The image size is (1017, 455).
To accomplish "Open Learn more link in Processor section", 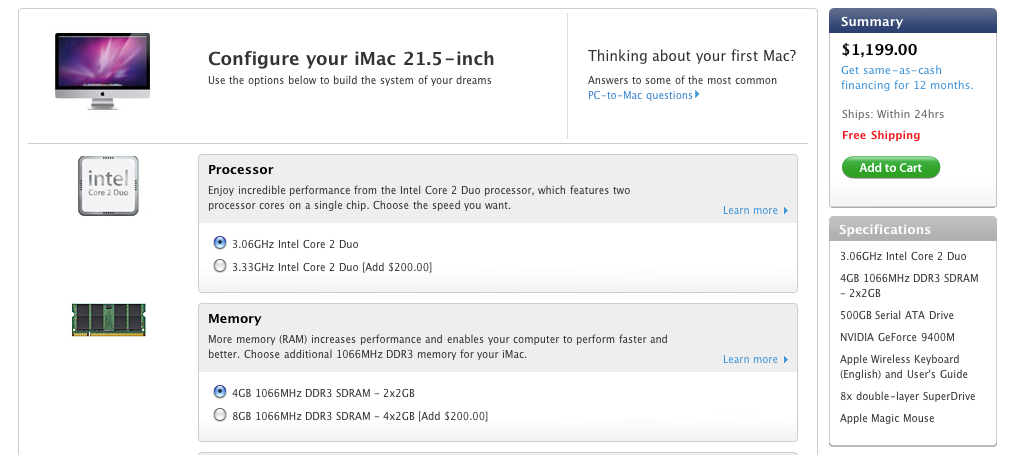I will (x=750, y=211).
